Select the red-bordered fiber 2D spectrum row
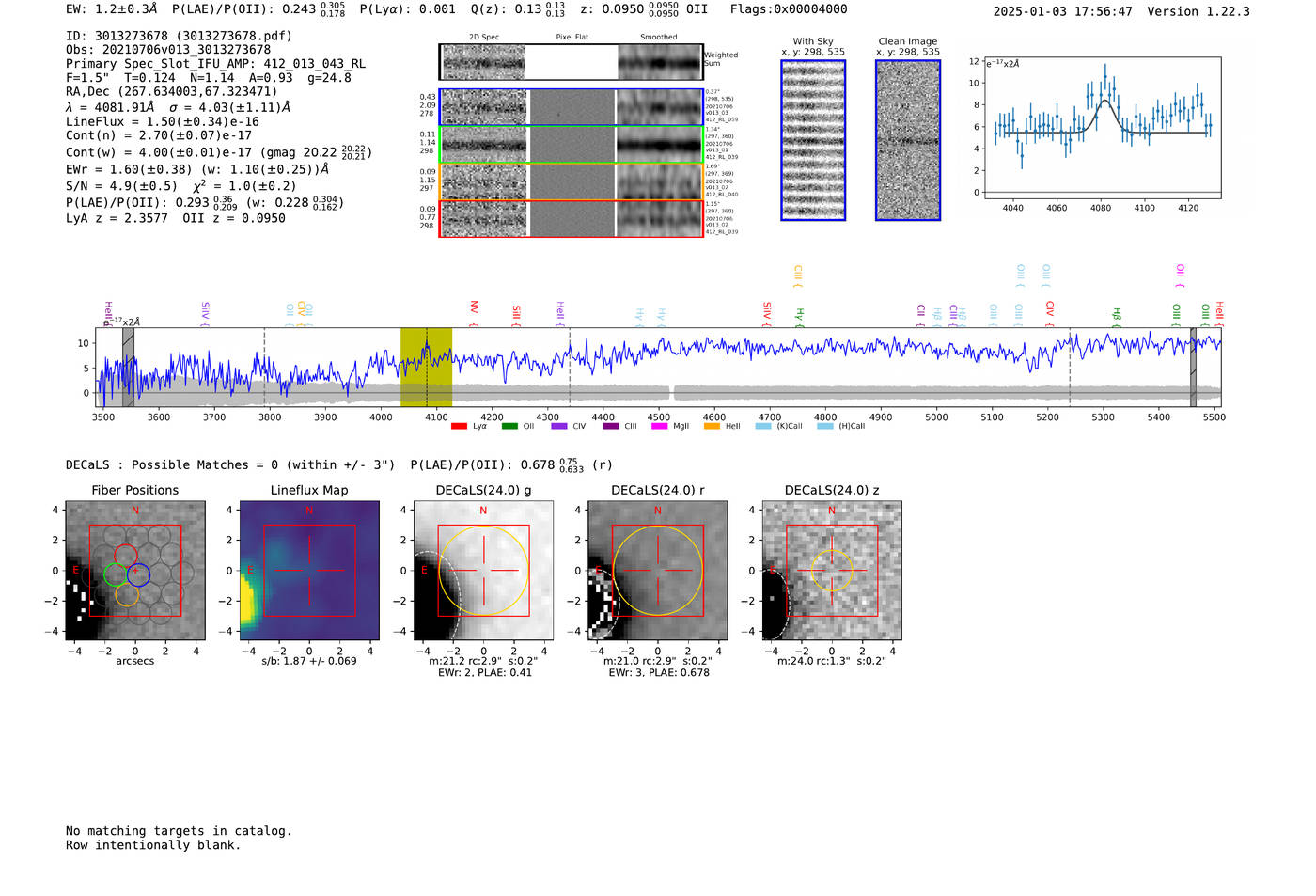 [572, 218]
